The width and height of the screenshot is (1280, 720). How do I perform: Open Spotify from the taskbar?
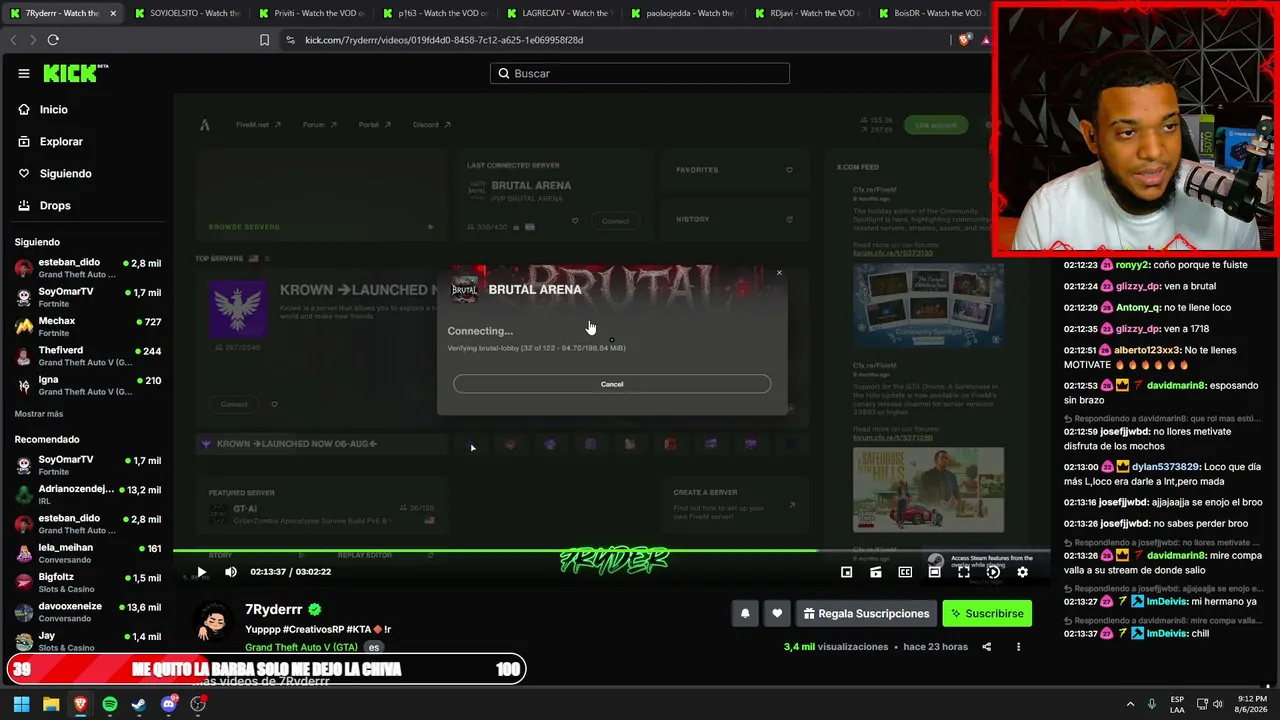pos(110,704)
